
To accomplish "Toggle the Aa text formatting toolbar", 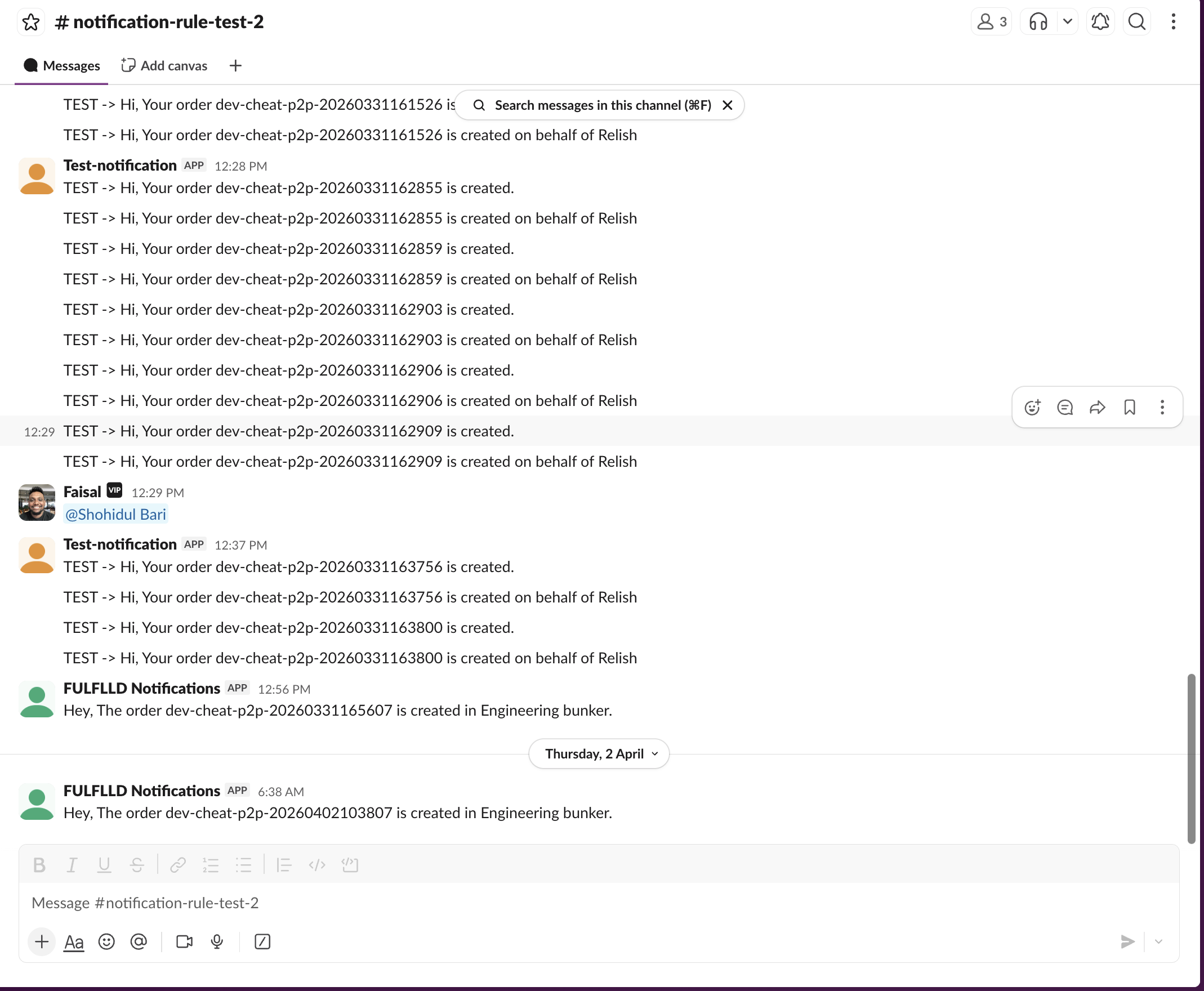I will 74,942.
